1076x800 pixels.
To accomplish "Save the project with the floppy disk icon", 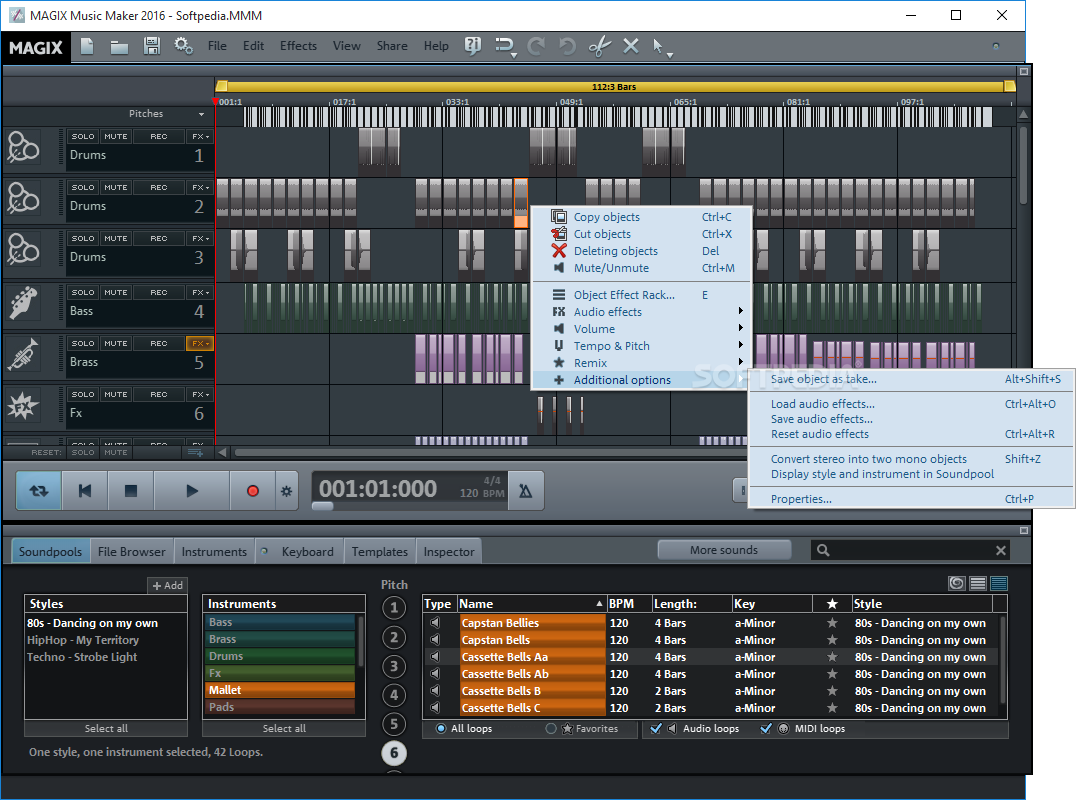I will 152,46.
